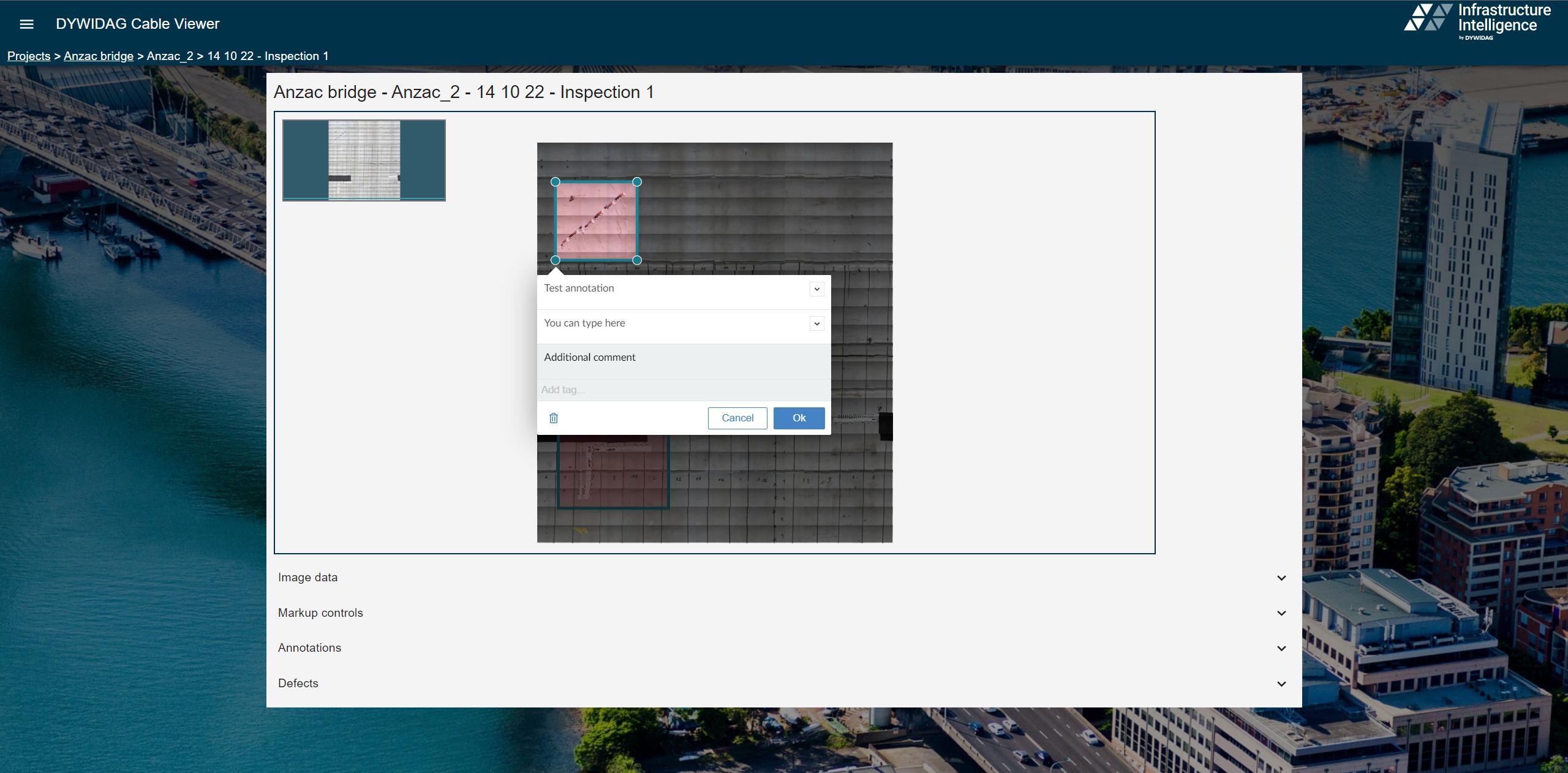1568x773 pixels.
Task: Navigate to Anzac bridge via breadcrumb
Action: coord(98,56)
